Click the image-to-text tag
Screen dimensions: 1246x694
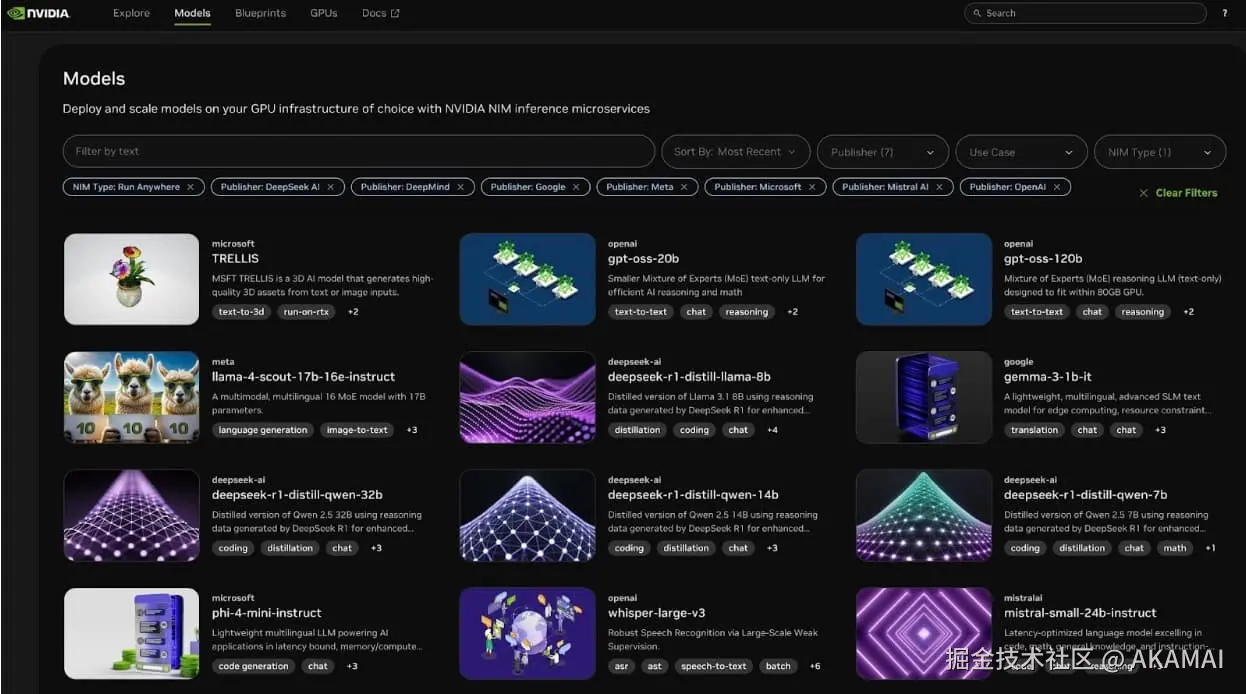[357, 430]
